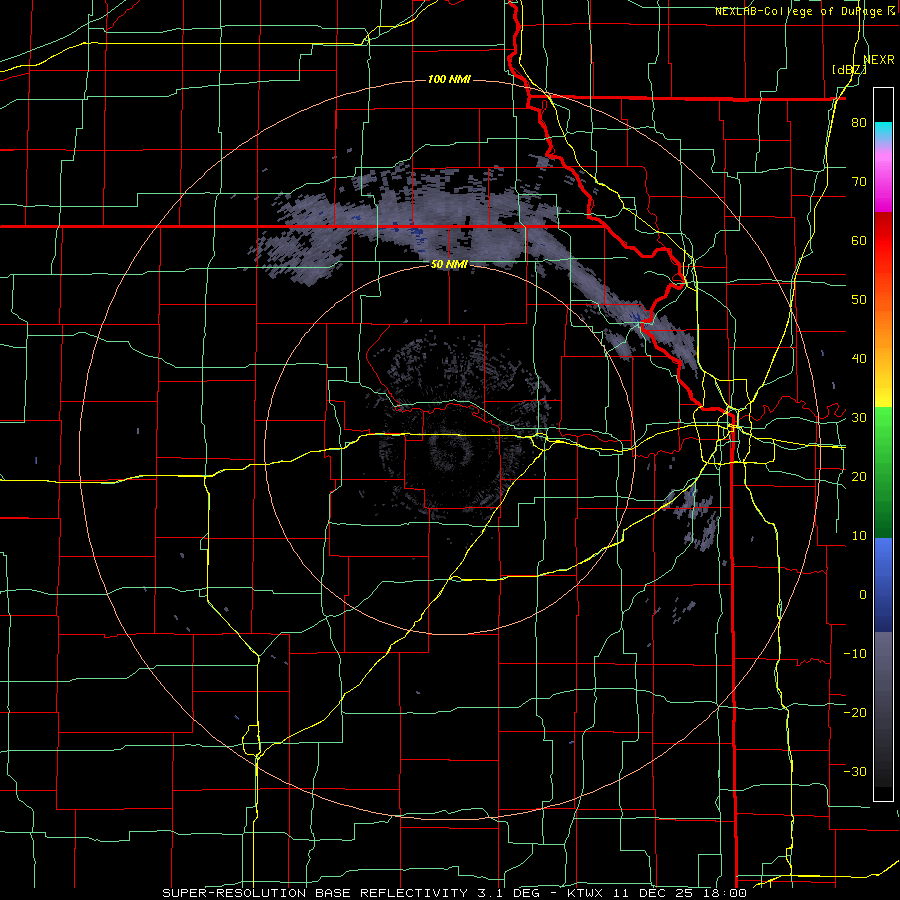Click the -30 value on dBZ scale
This screenshot has height=900, width=900.
click(855, 771)
